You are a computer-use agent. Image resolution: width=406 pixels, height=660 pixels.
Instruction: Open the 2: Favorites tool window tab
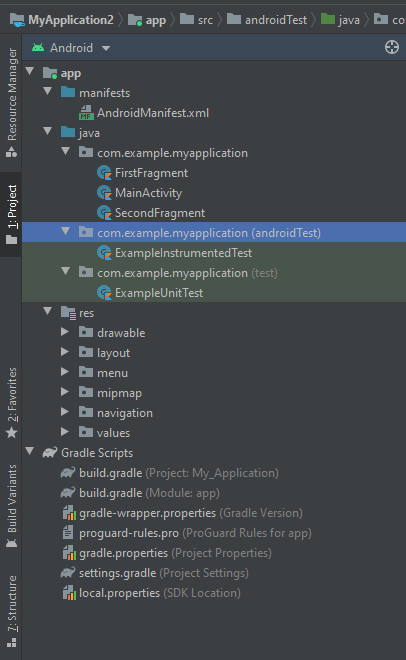pyautogui.click(x=11, y=403)
